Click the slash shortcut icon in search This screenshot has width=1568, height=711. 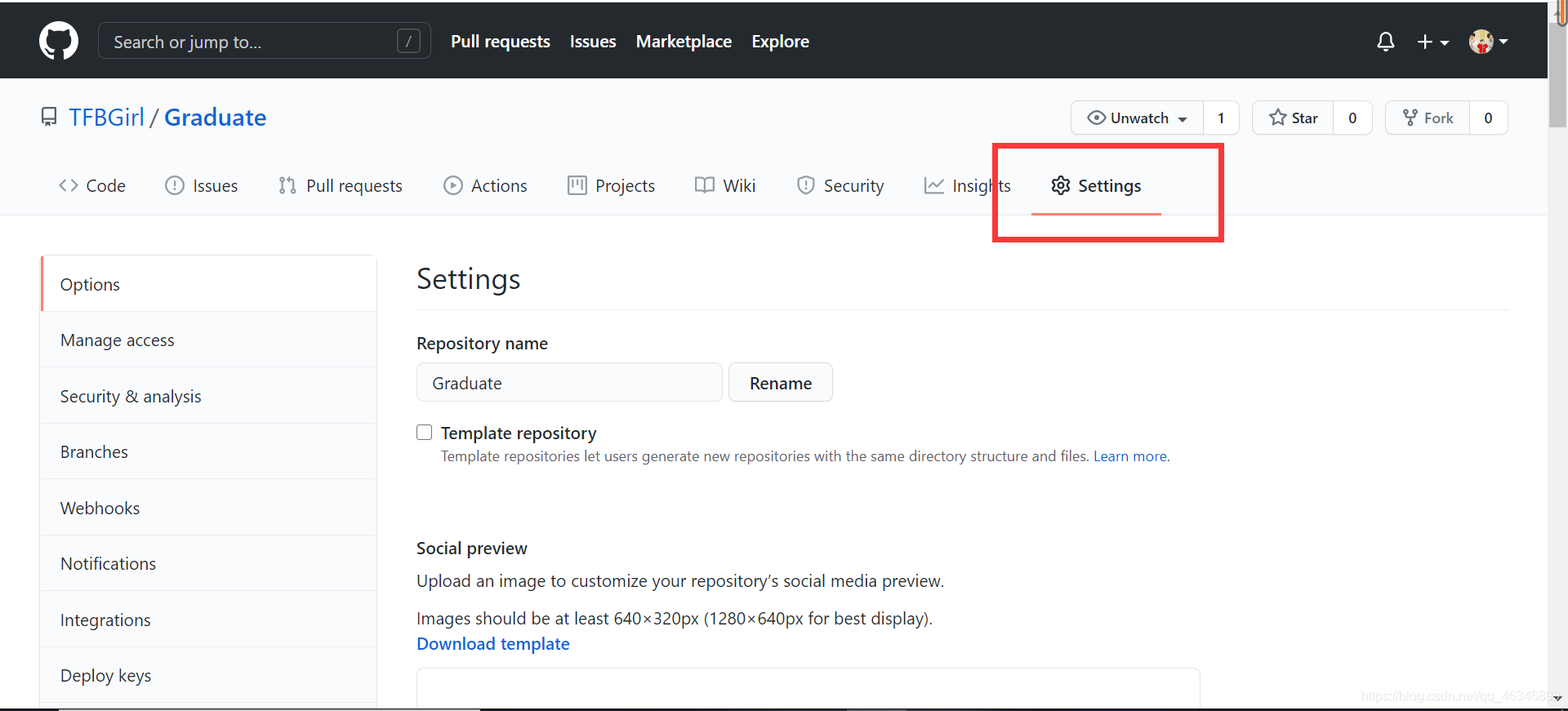coord(408,41)
